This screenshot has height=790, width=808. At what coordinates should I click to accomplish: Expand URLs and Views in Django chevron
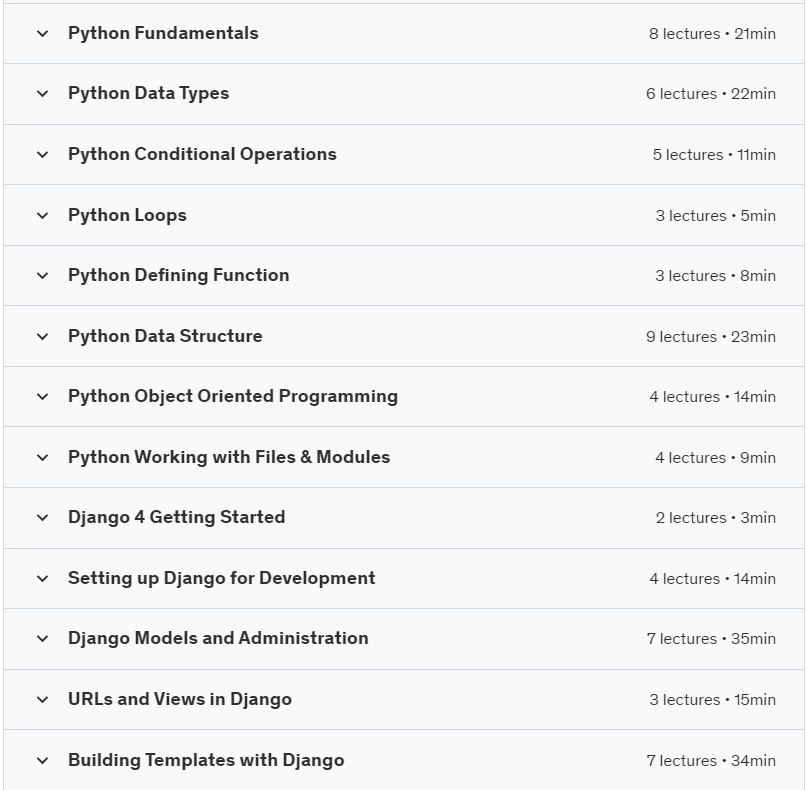43,700
